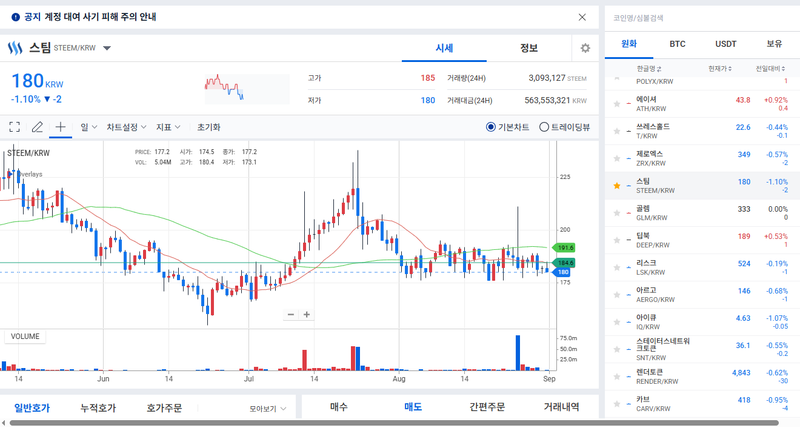This screenshot has width=800, height=427.
Task: Open the 지표 indicators dropdown
Action: tap(168, 127)
